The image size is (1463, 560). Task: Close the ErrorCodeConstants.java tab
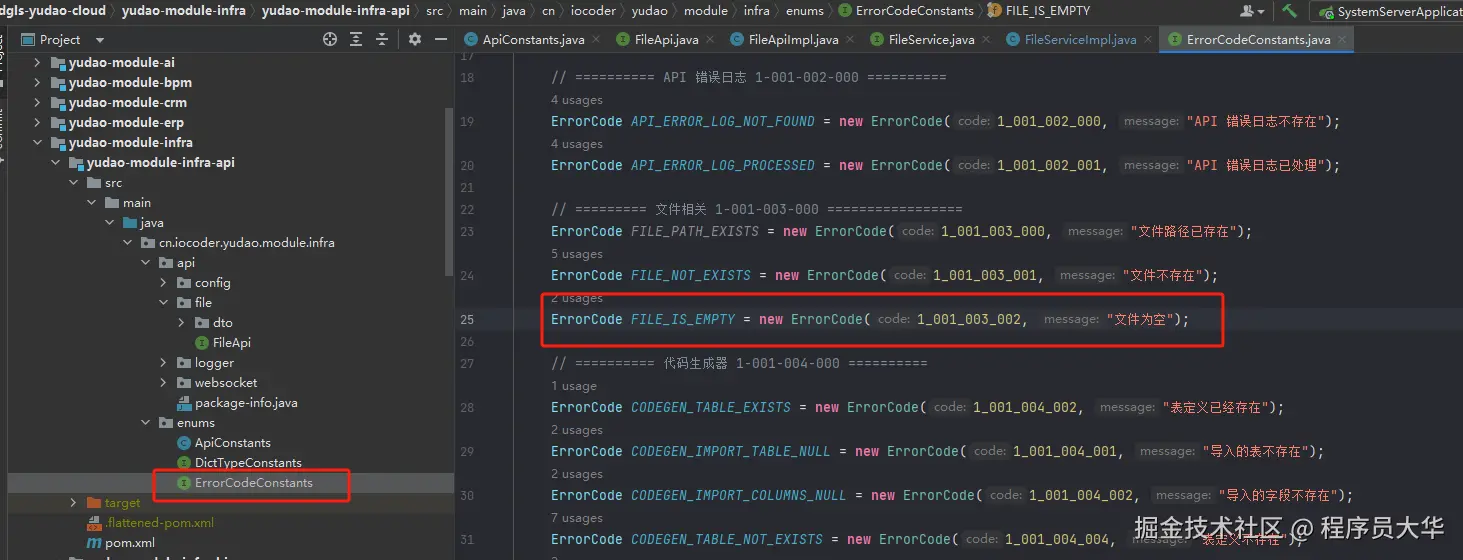pyautogui.click(x=1340, y=40)
